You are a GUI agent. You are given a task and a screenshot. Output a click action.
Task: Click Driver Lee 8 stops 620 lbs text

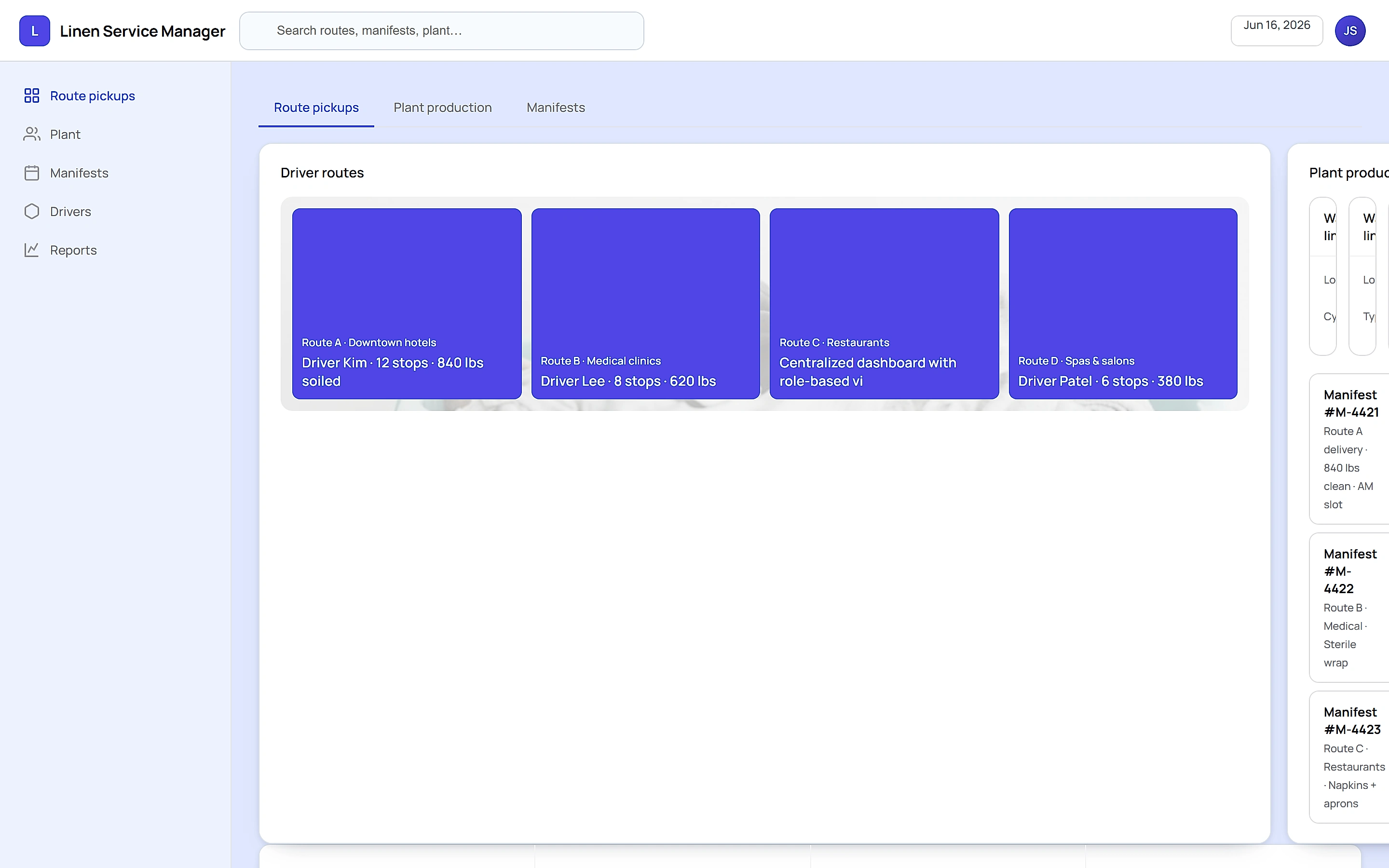click(628, 381)
